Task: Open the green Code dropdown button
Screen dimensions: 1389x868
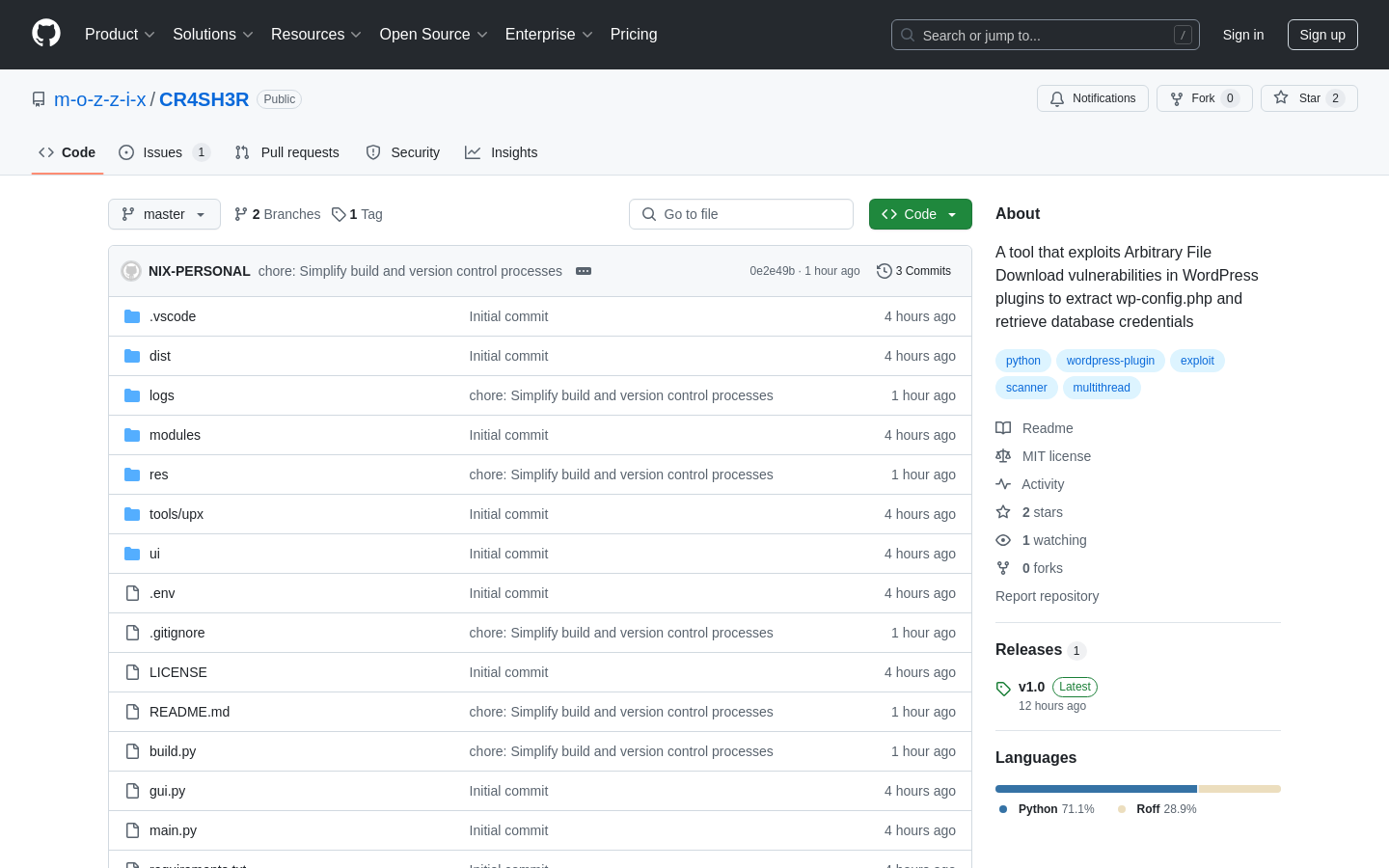Action: coord(920,214)
